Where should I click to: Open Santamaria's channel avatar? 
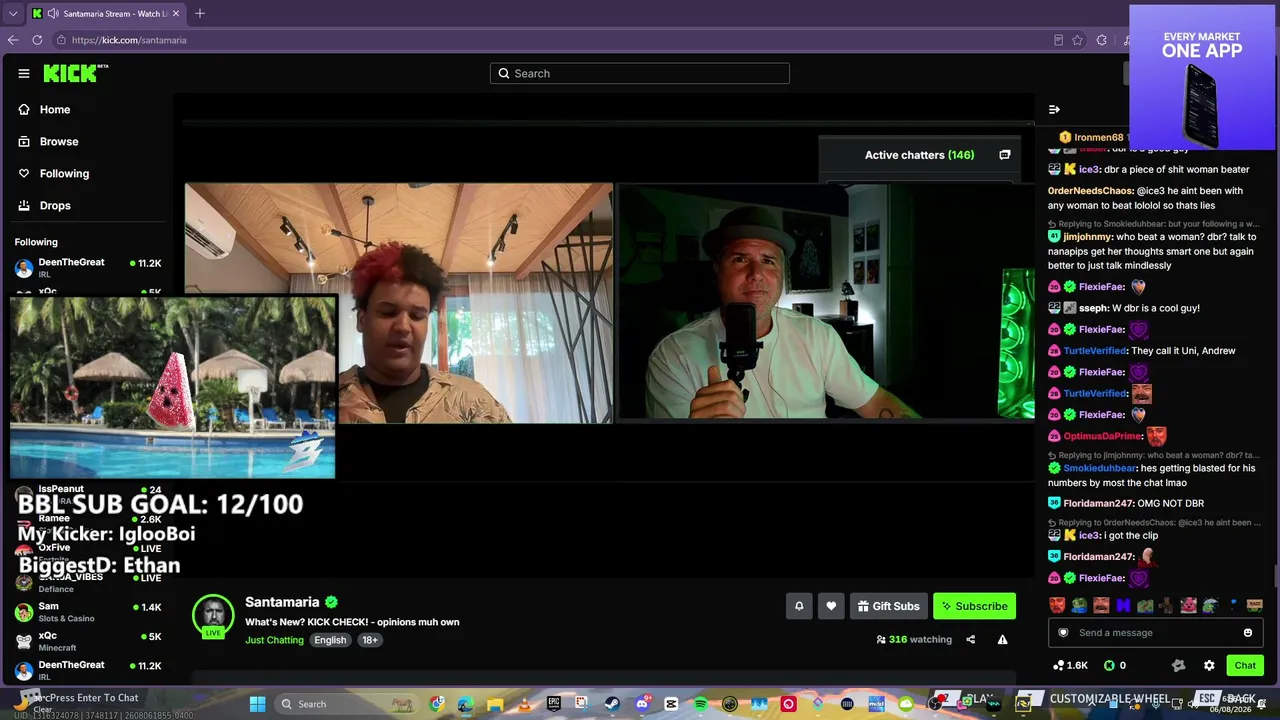point(213,615)
